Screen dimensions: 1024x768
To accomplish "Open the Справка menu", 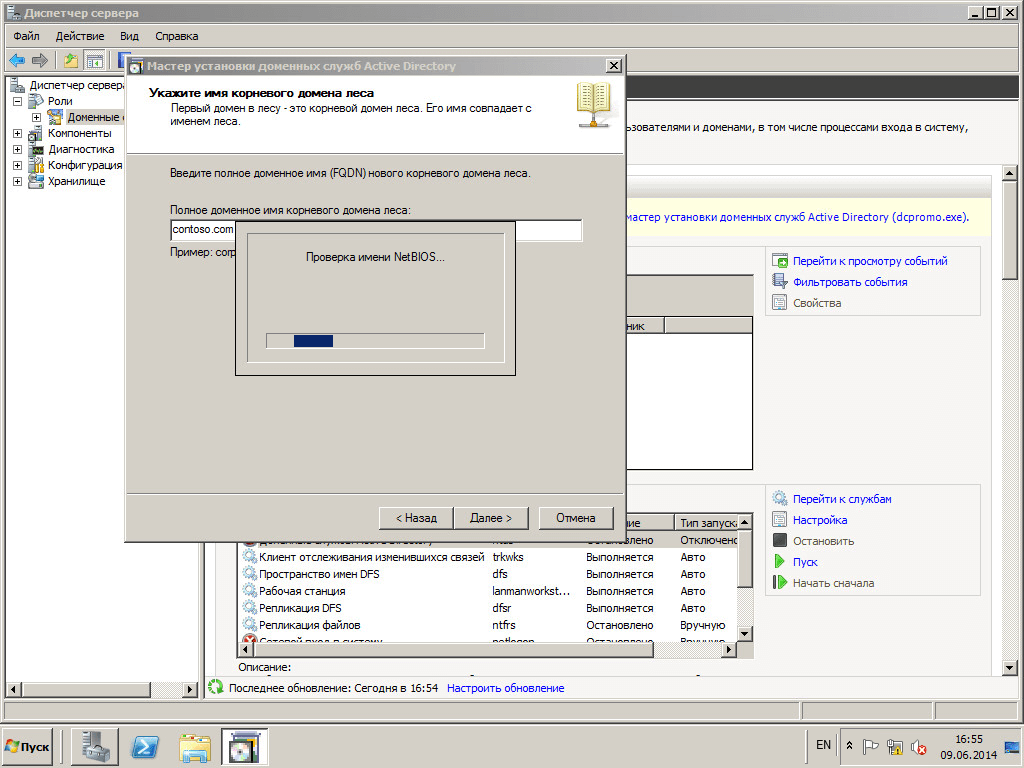I will click(177, 36).
